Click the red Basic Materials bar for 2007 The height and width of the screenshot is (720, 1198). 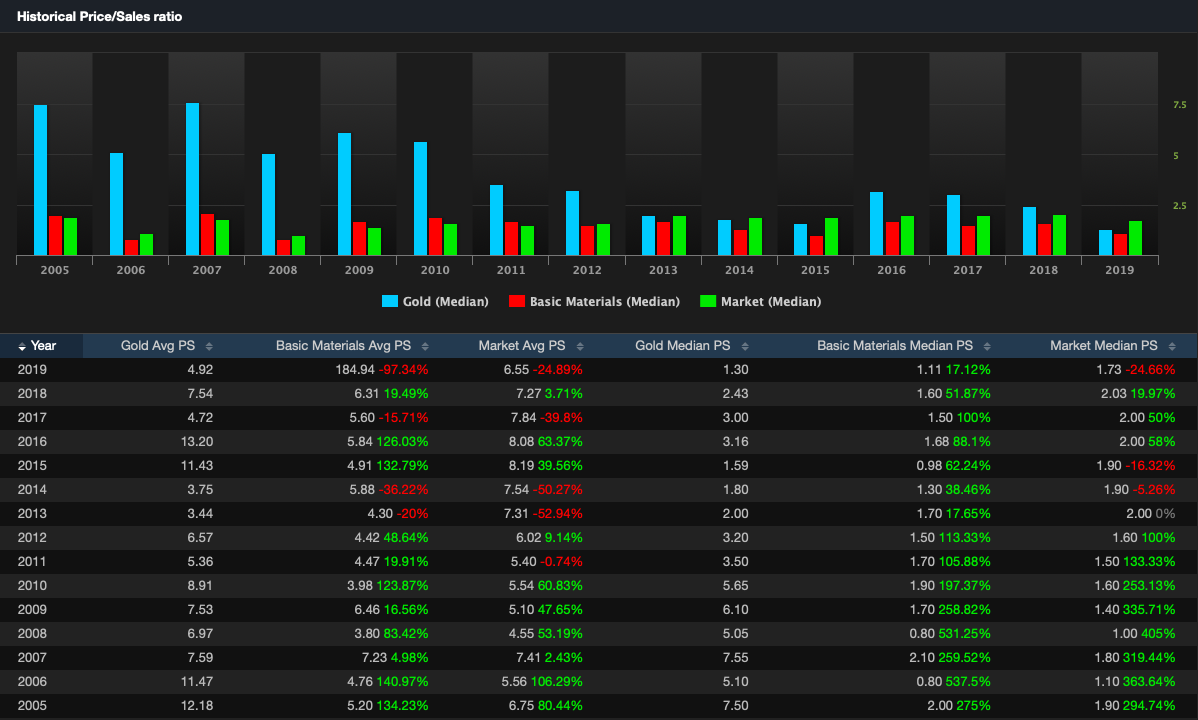click(207, 235)
